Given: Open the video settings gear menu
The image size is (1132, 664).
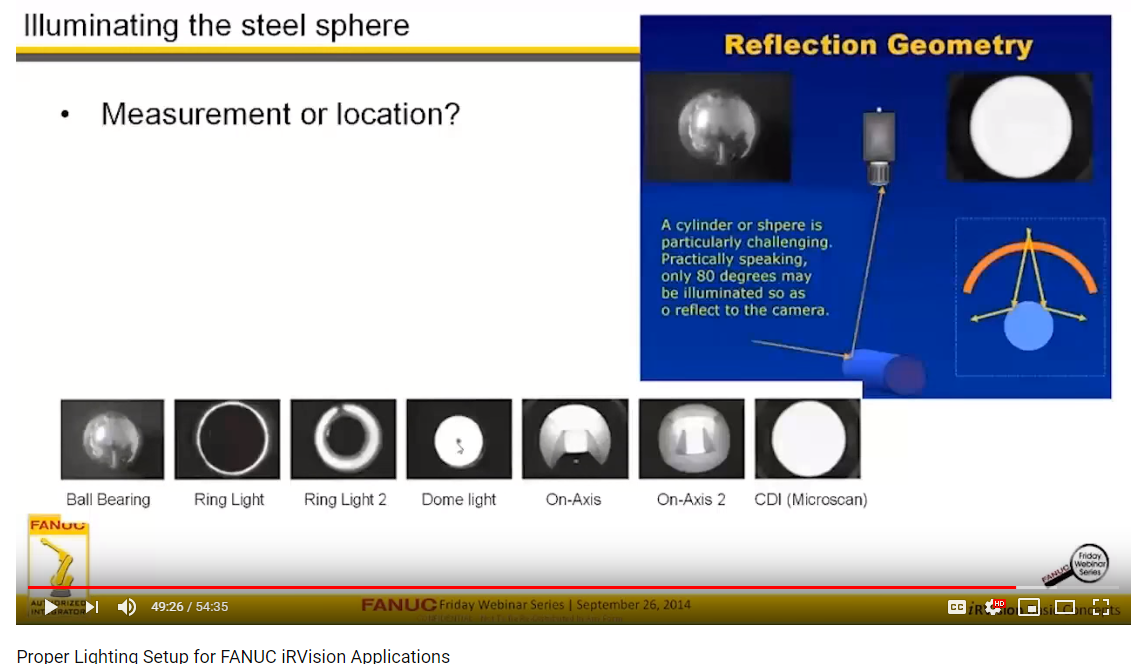Looking at the screenshot, I should click(994, 607).
